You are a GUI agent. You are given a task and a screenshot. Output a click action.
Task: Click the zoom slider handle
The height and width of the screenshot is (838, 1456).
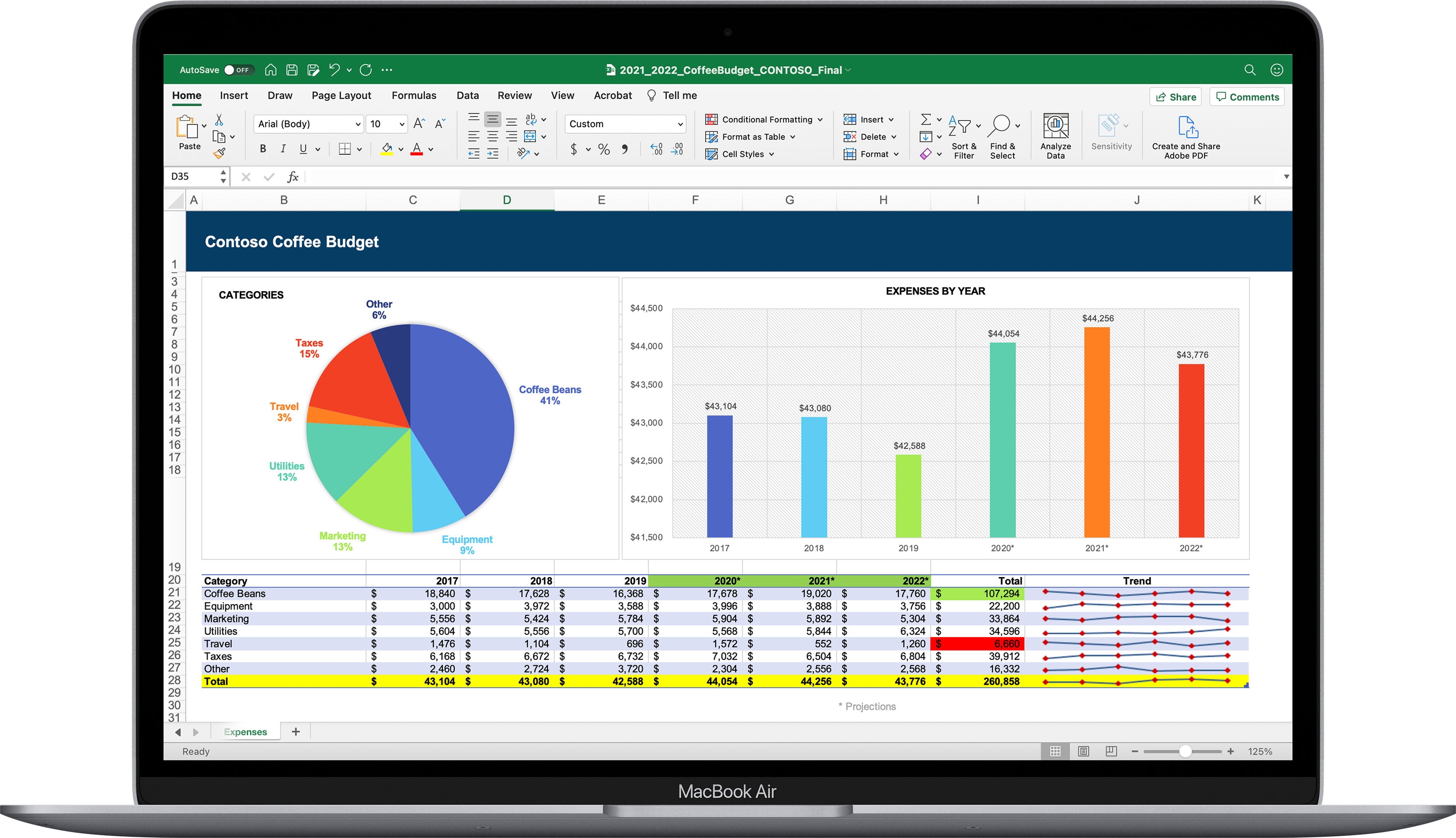coord(1185,751)
